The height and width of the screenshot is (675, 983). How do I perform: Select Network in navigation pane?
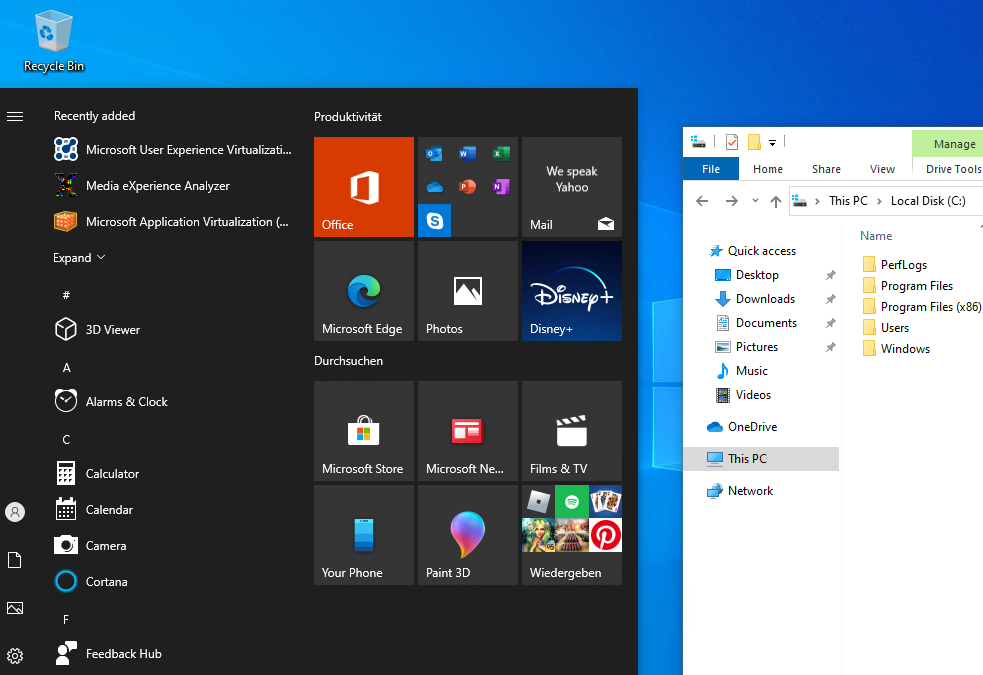750,491
